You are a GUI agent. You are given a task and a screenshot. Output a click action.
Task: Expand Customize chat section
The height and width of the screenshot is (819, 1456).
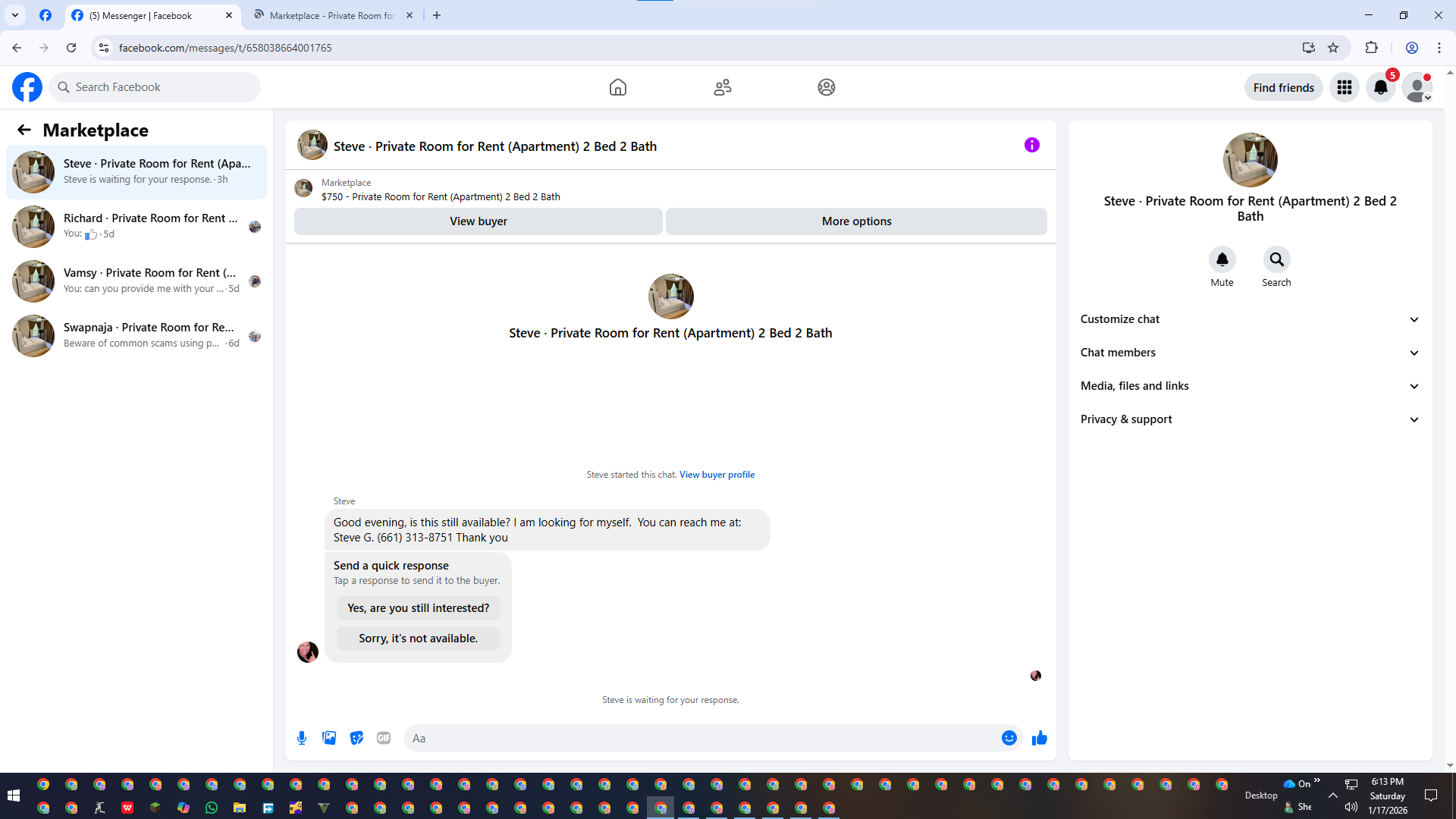click(1249, 319)
